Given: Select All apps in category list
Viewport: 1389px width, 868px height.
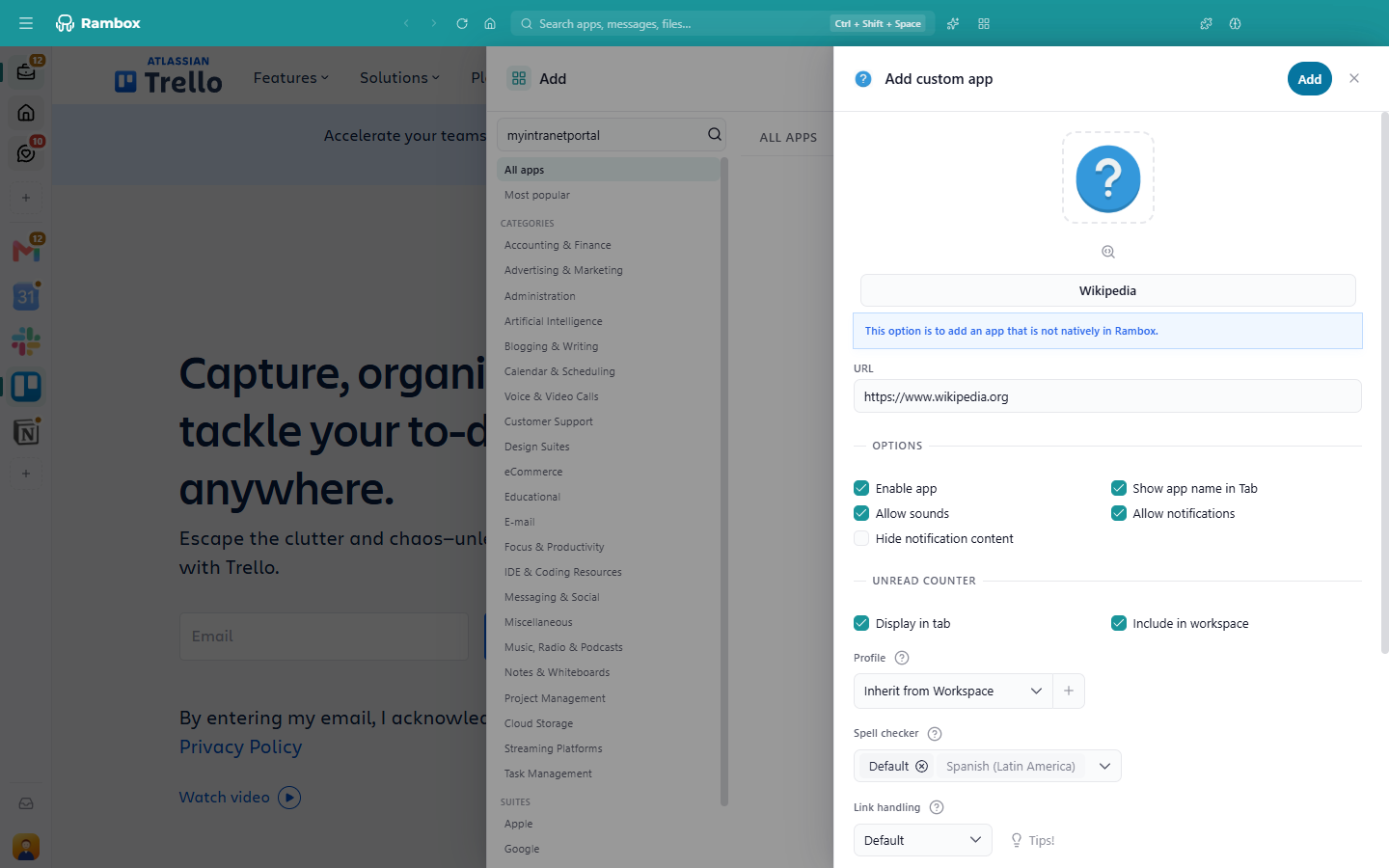Looking at the screenshot, I should pyautogui.click(x=609, y=170).
